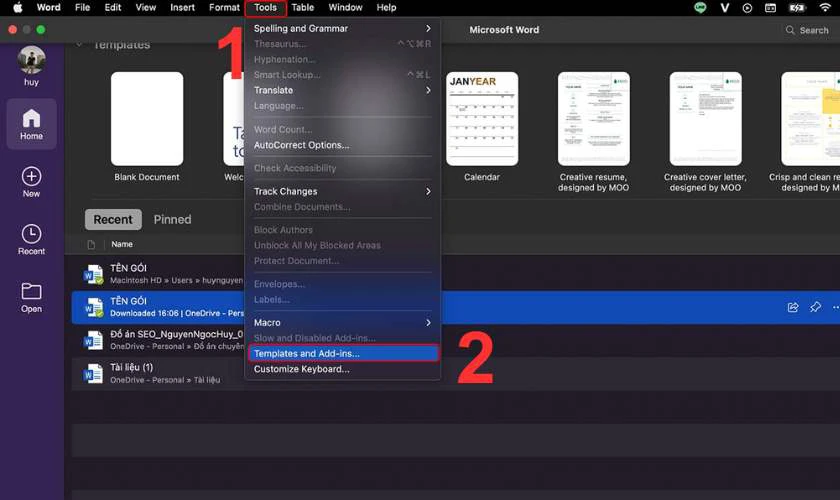840x500 pixels.
Task: Open the View menu
Action: pos(145,8)
